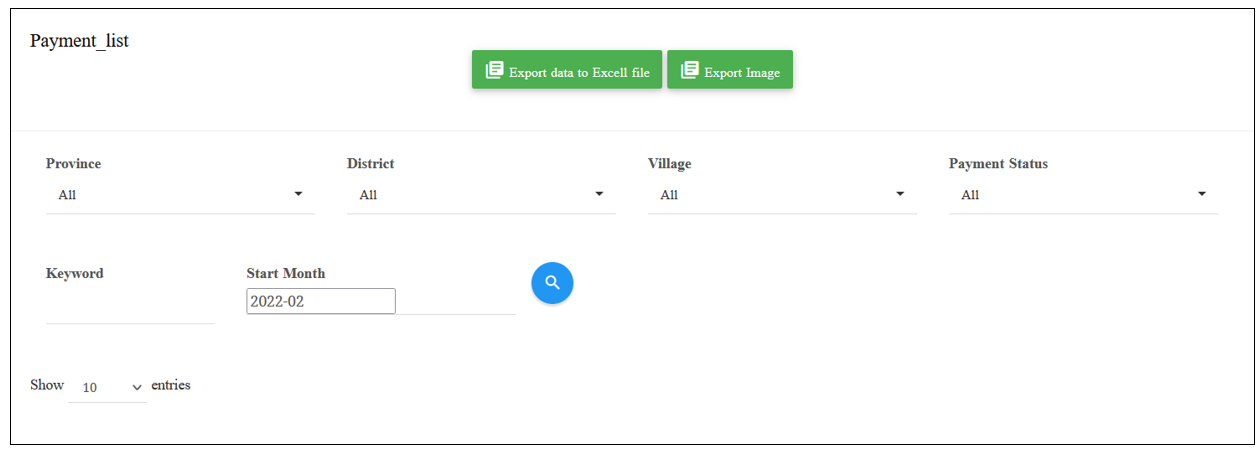Click the document icon on Export Image button
Image resolution: width=1260 pixels, height=452 pixels.
(689, 70)
